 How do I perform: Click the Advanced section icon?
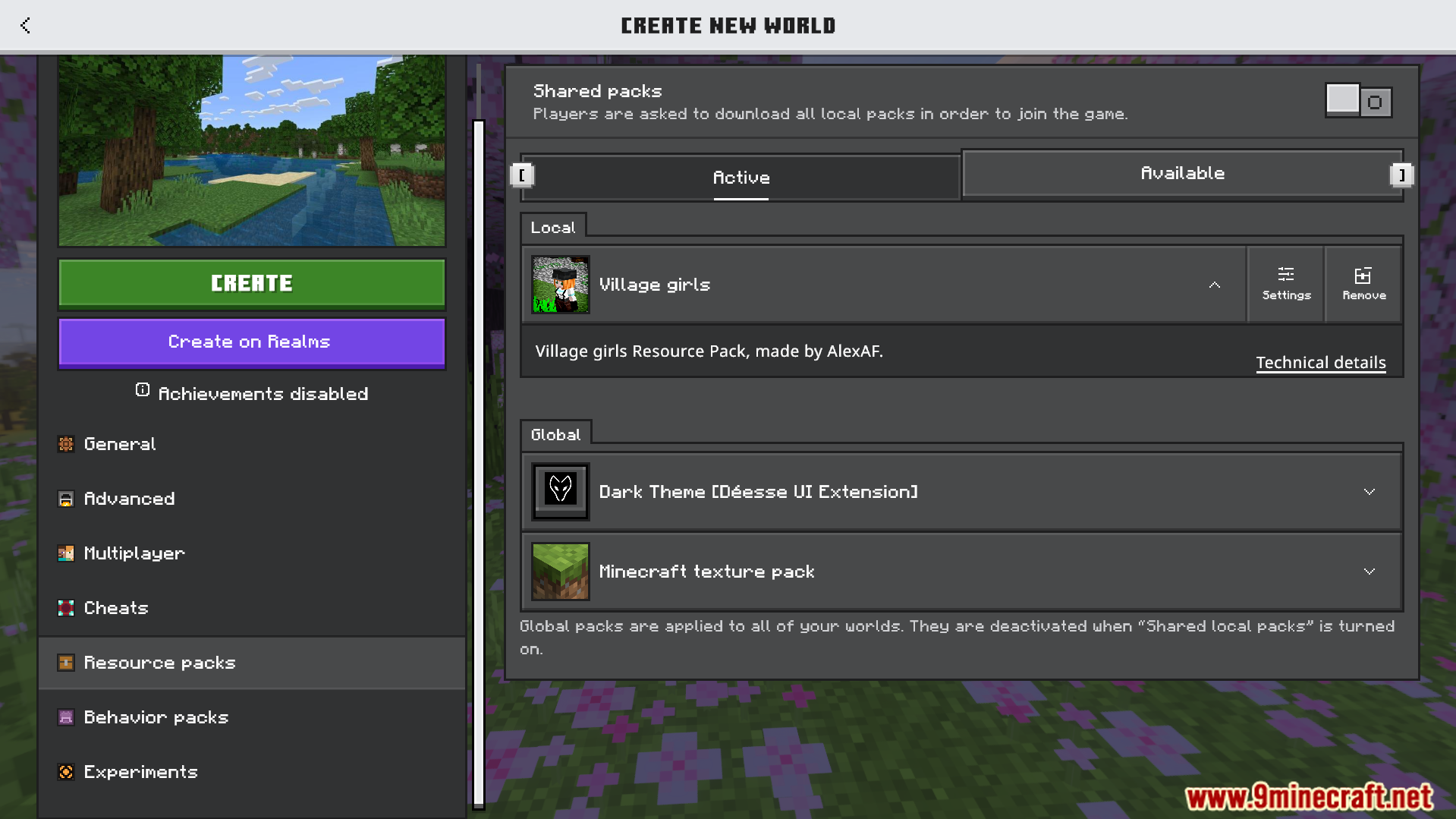66,499
